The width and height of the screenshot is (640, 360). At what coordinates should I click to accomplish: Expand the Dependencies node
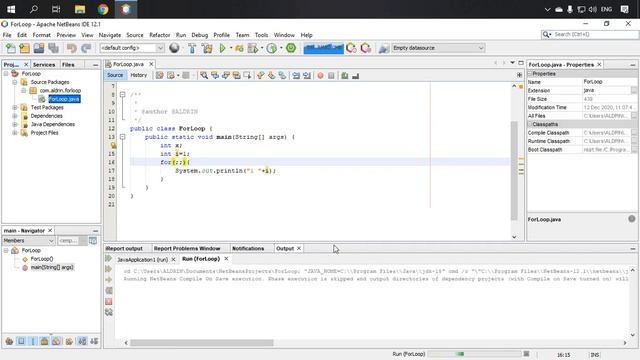click(15, 116)
